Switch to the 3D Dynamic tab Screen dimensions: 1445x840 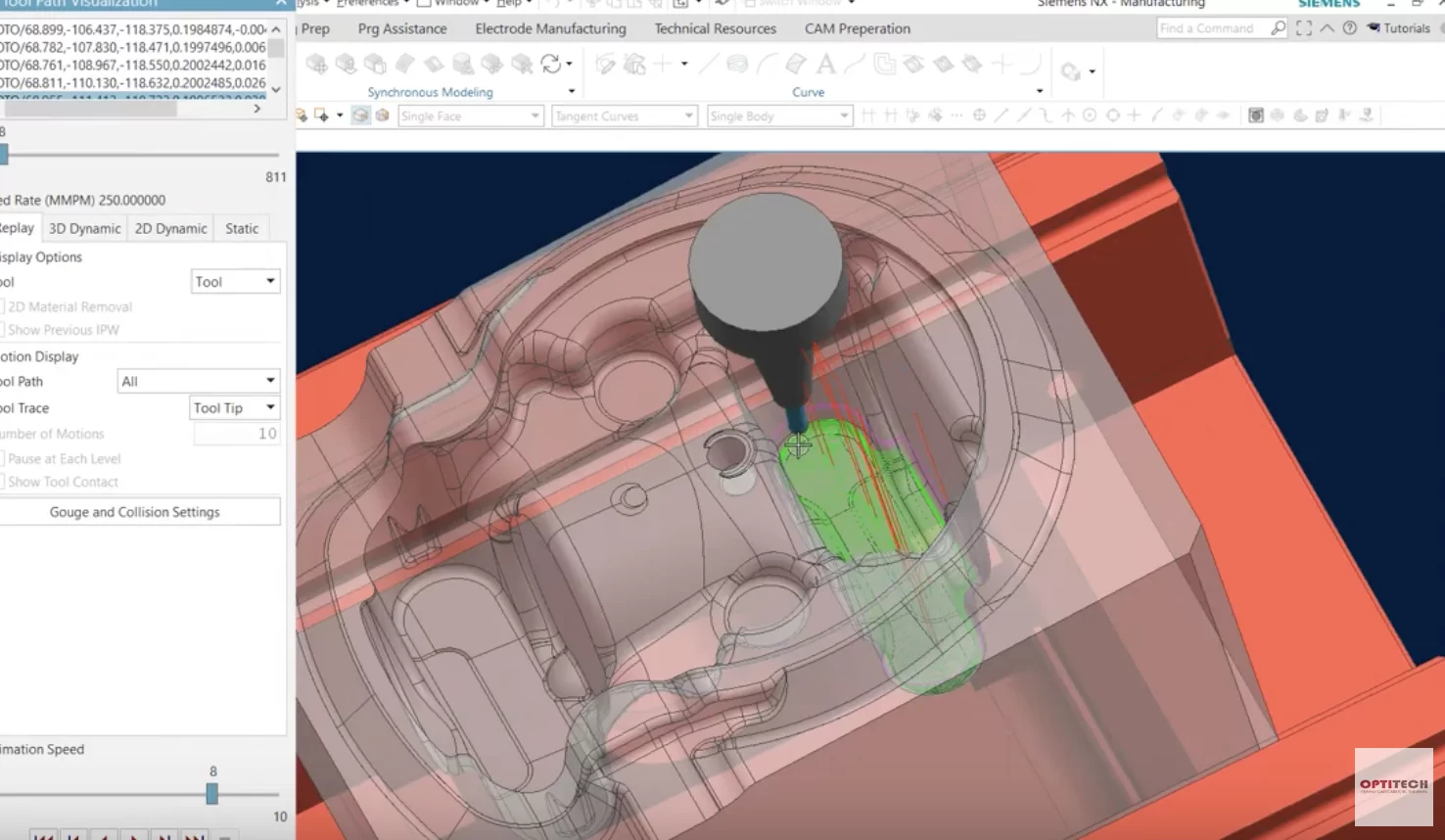click(x=84, y=228)
